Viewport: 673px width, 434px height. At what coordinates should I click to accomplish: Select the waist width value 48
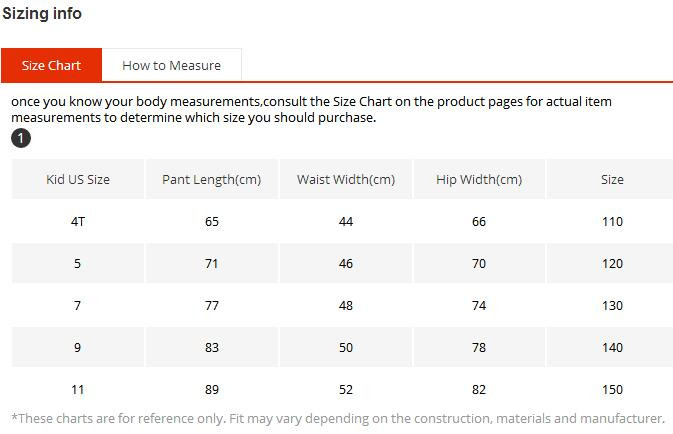click(346, 306)
